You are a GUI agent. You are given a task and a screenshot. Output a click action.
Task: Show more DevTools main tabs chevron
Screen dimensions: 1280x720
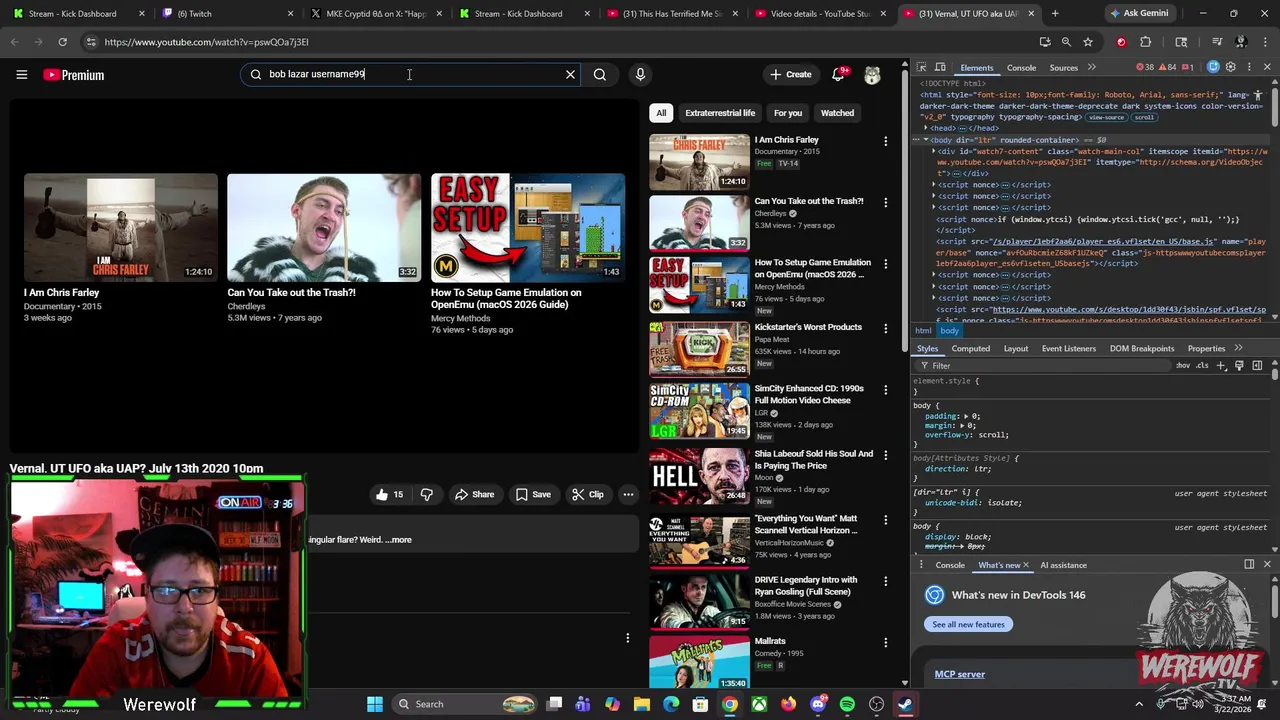coord(1092,67)
